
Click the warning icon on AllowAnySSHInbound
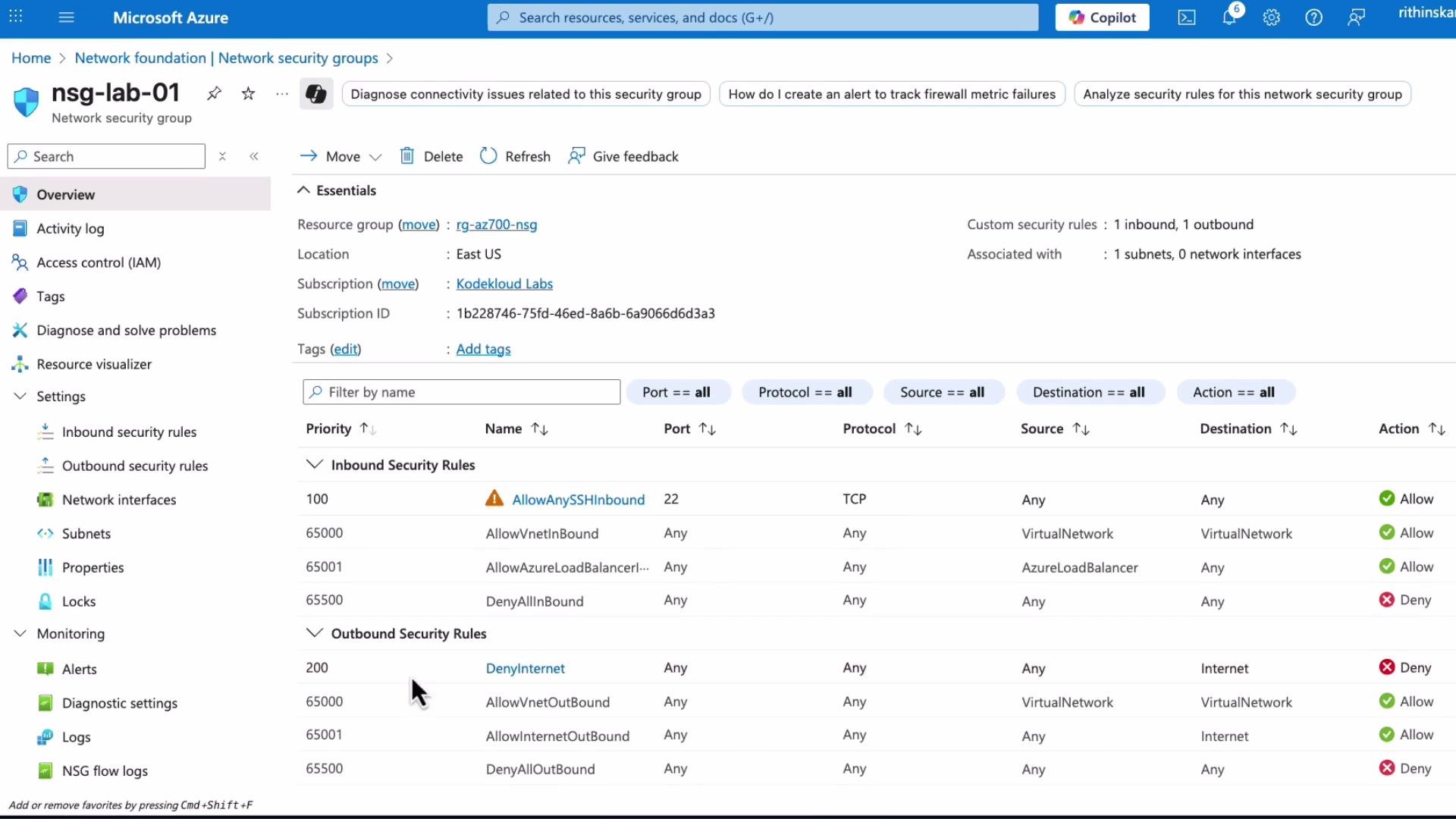click(x=494, y=498)
